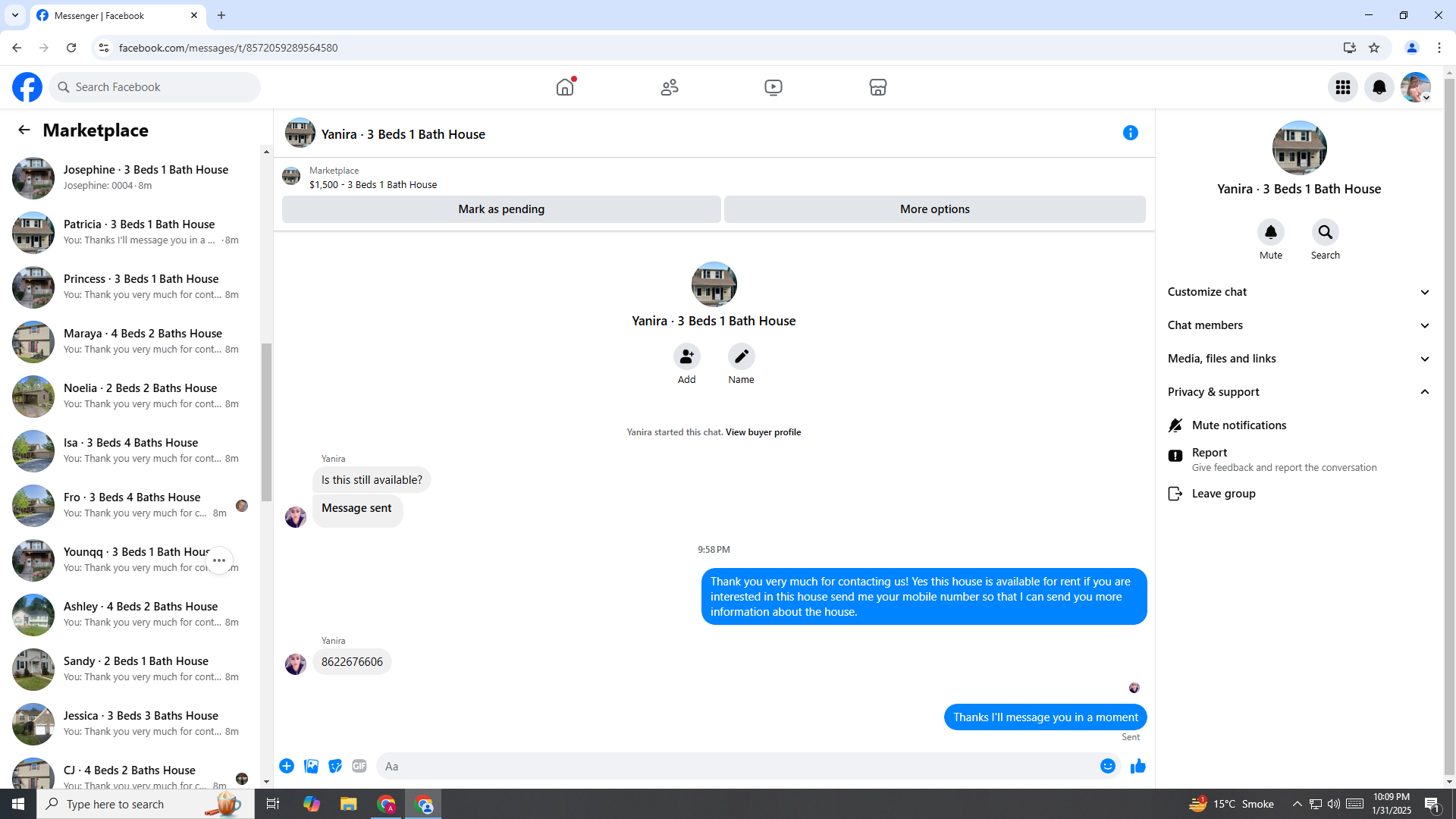Open Josephine 3 Beds 1 Bath House chat
Image resolution: width=1456 pixels, height=819 pixels.
tap(133, 178)
